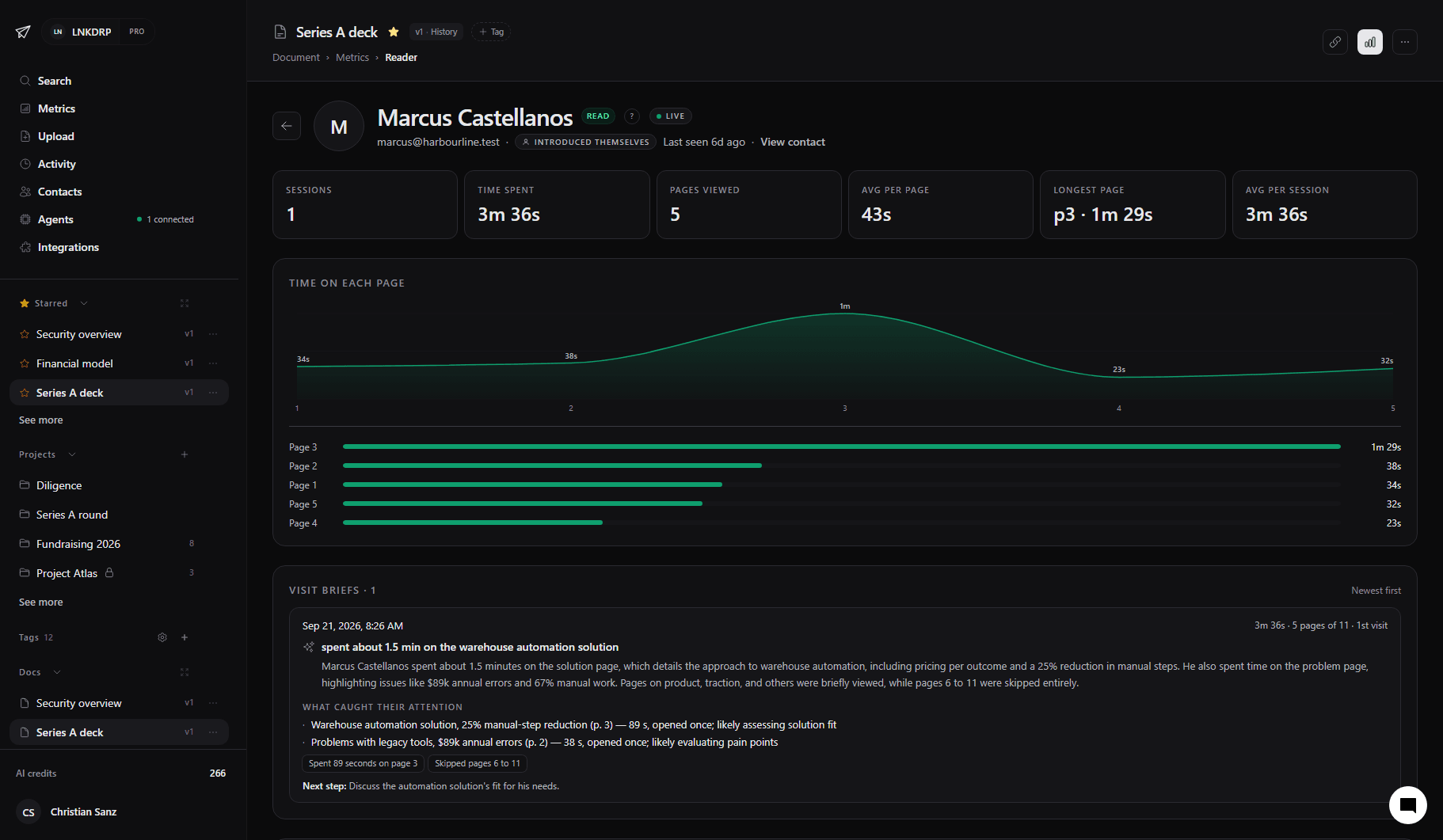Viewport: 1443px width, 840px height.
Task: Toggle the metrics chart view button
Action: [1370, 42]
